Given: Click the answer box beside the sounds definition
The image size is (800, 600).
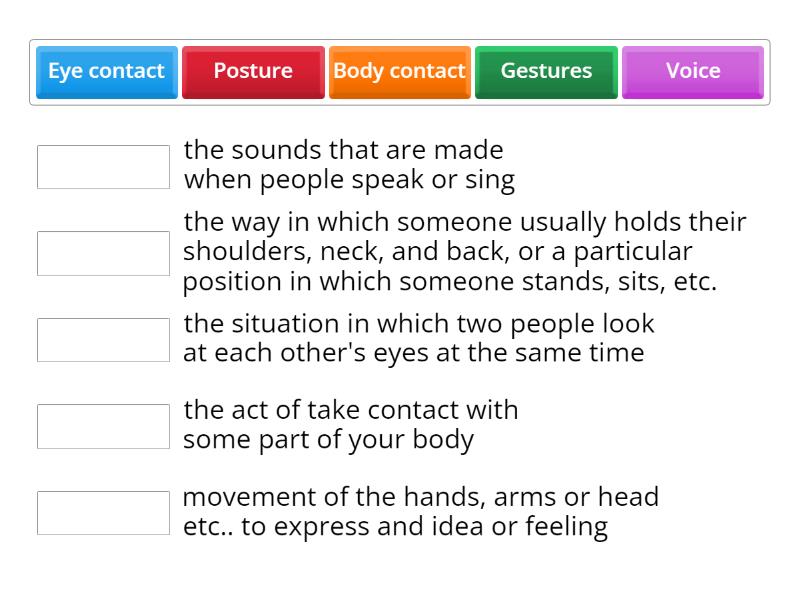Looking at the screenshot, I should coord(102,166).
